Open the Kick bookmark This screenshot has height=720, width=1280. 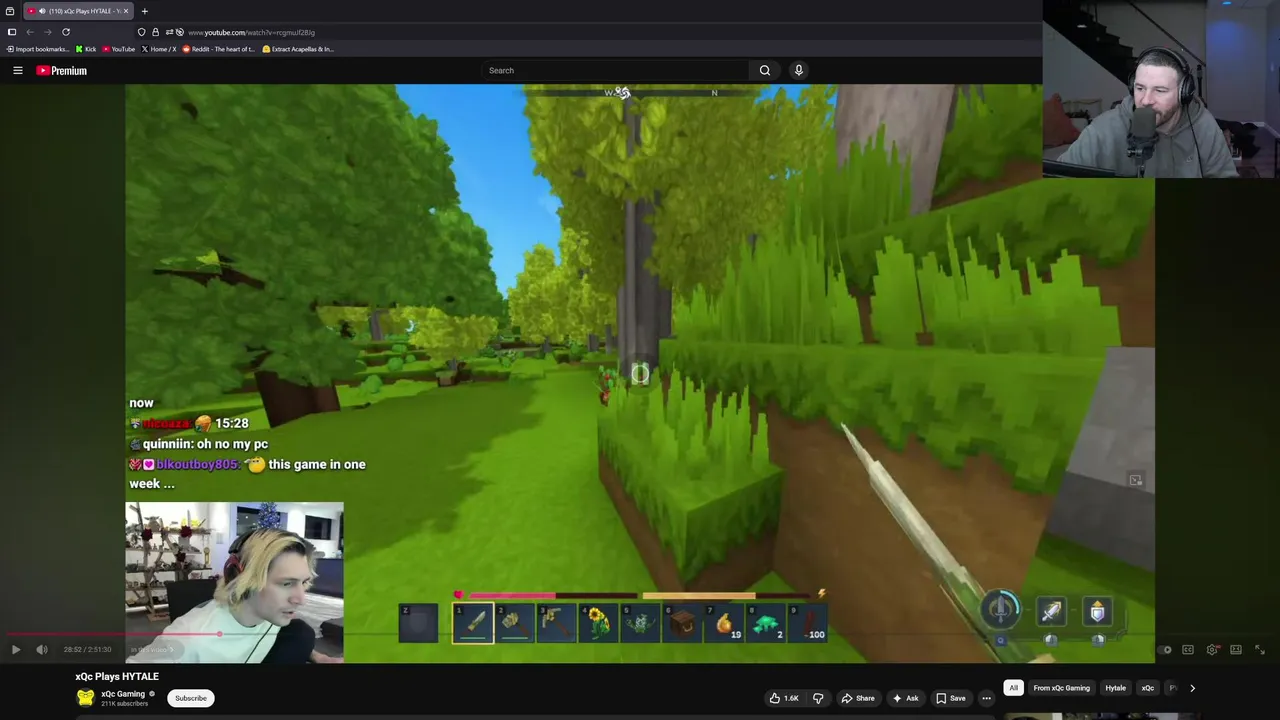(x=86, y=49)
